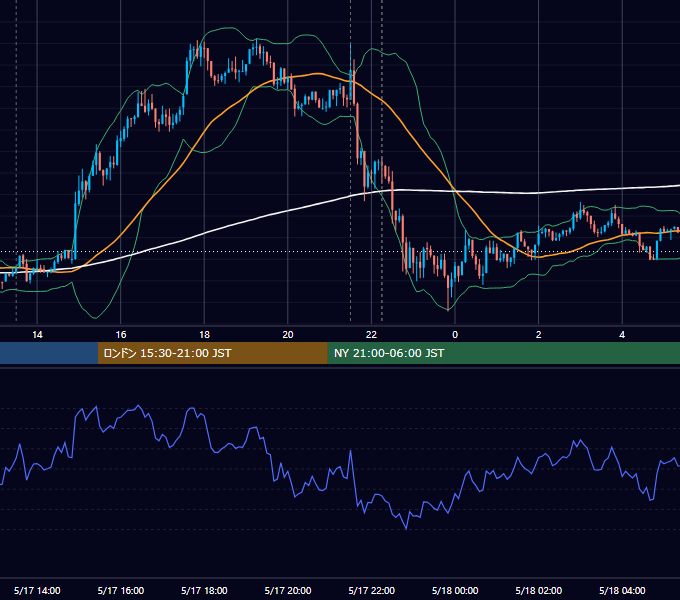Click the 5/18 02:00 timestamp label

[x=539, y=590]
